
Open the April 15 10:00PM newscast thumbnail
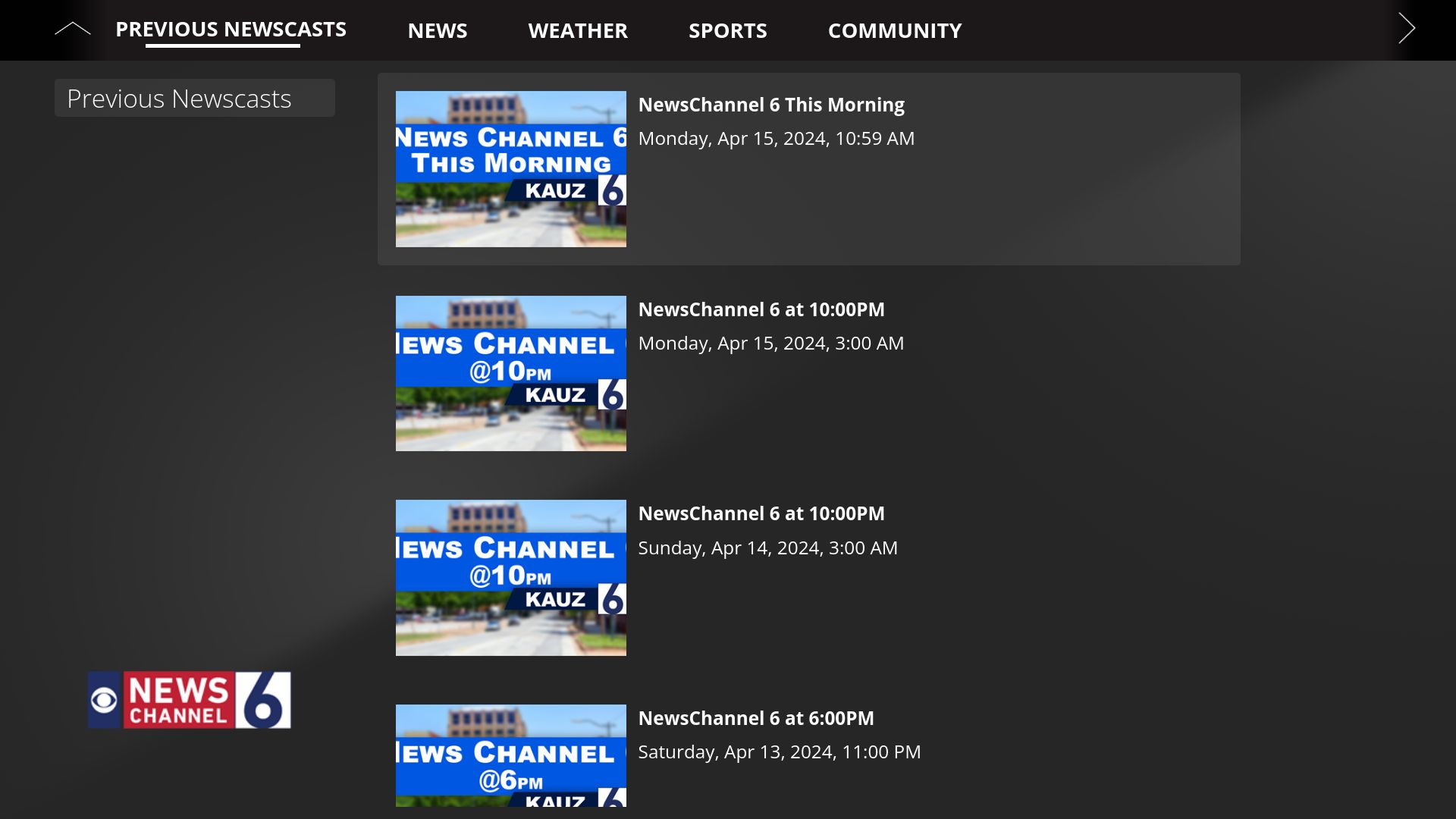510,372
